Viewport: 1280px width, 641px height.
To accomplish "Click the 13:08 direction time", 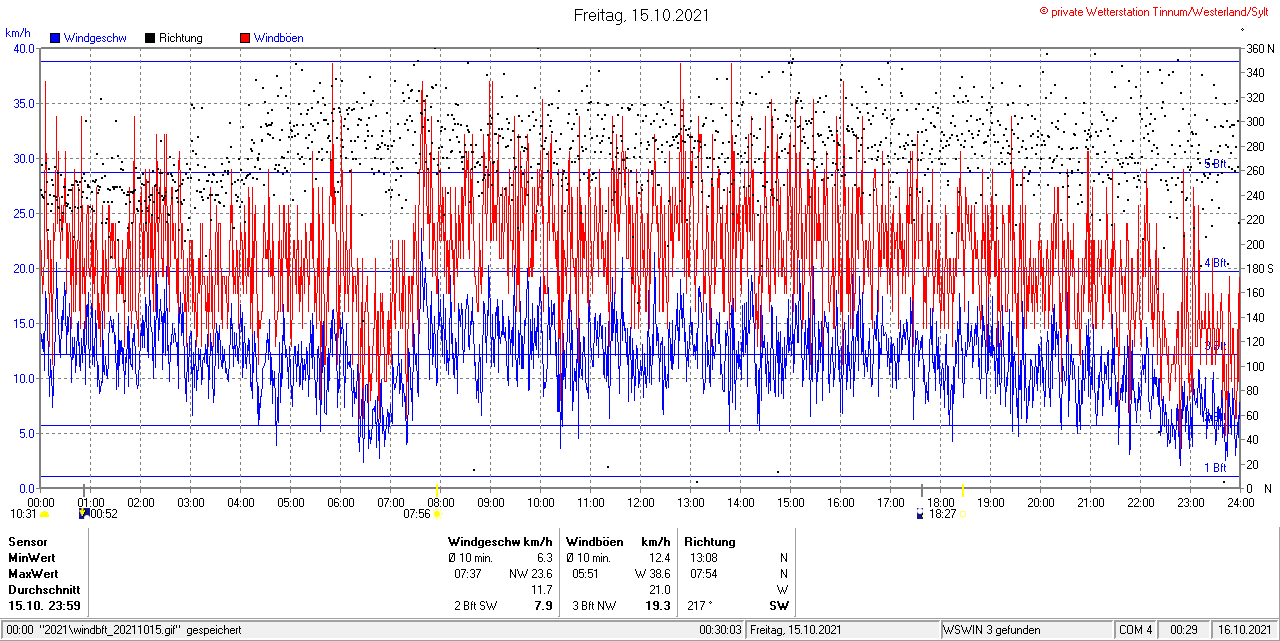I will 704,557.
